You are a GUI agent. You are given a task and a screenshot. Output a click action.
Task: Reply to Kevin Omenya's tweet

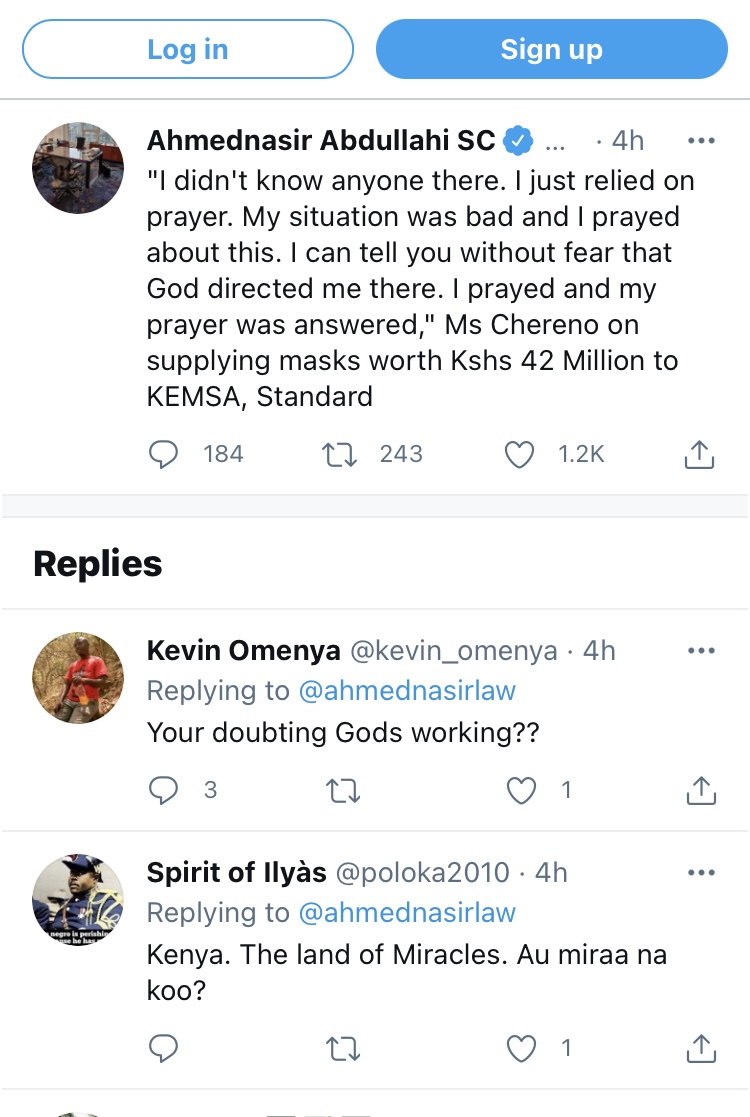click(163, 791)
